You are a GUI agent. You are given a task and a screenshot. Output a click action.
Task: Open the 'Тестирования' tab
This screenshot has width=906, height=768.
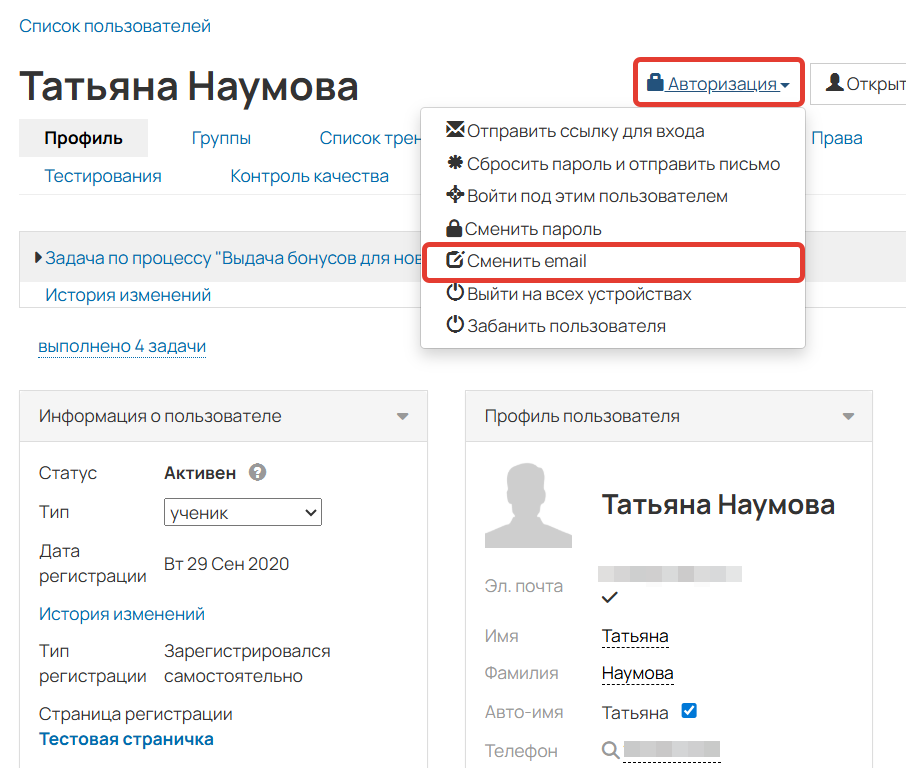(101, 175)
